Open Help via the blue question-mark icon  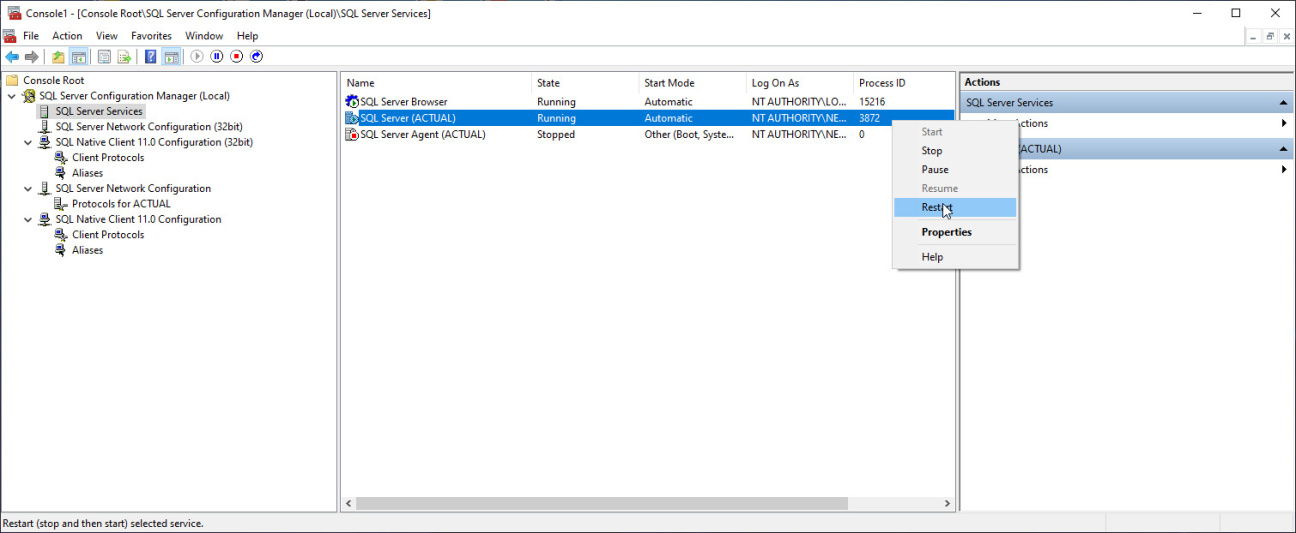point(151,57)
